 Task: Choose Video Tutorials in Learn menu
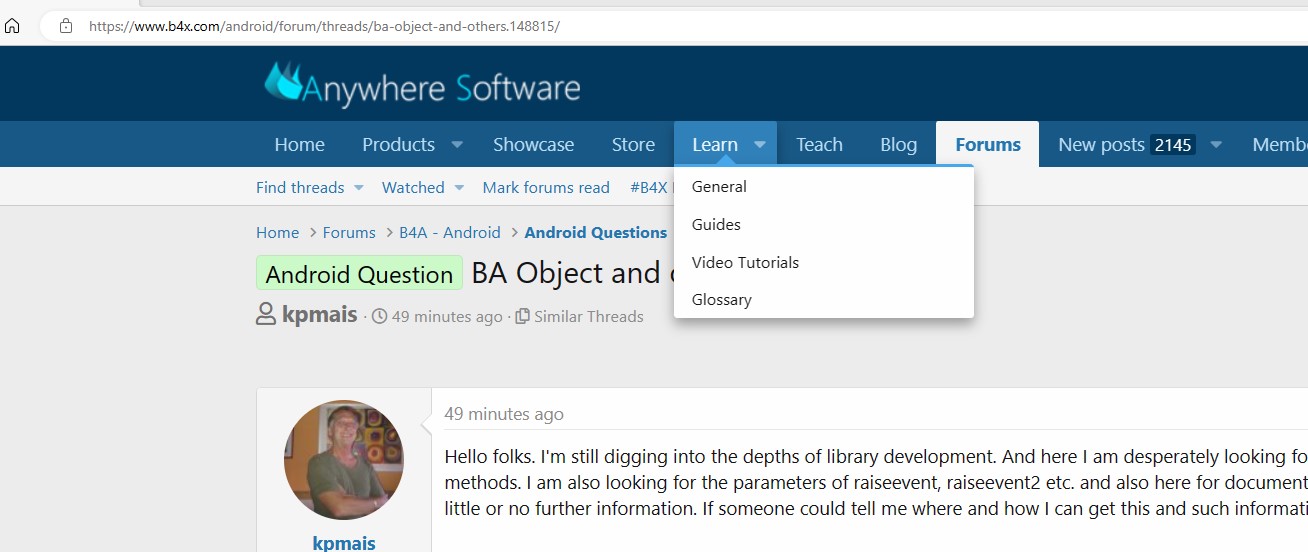[745, 262]
